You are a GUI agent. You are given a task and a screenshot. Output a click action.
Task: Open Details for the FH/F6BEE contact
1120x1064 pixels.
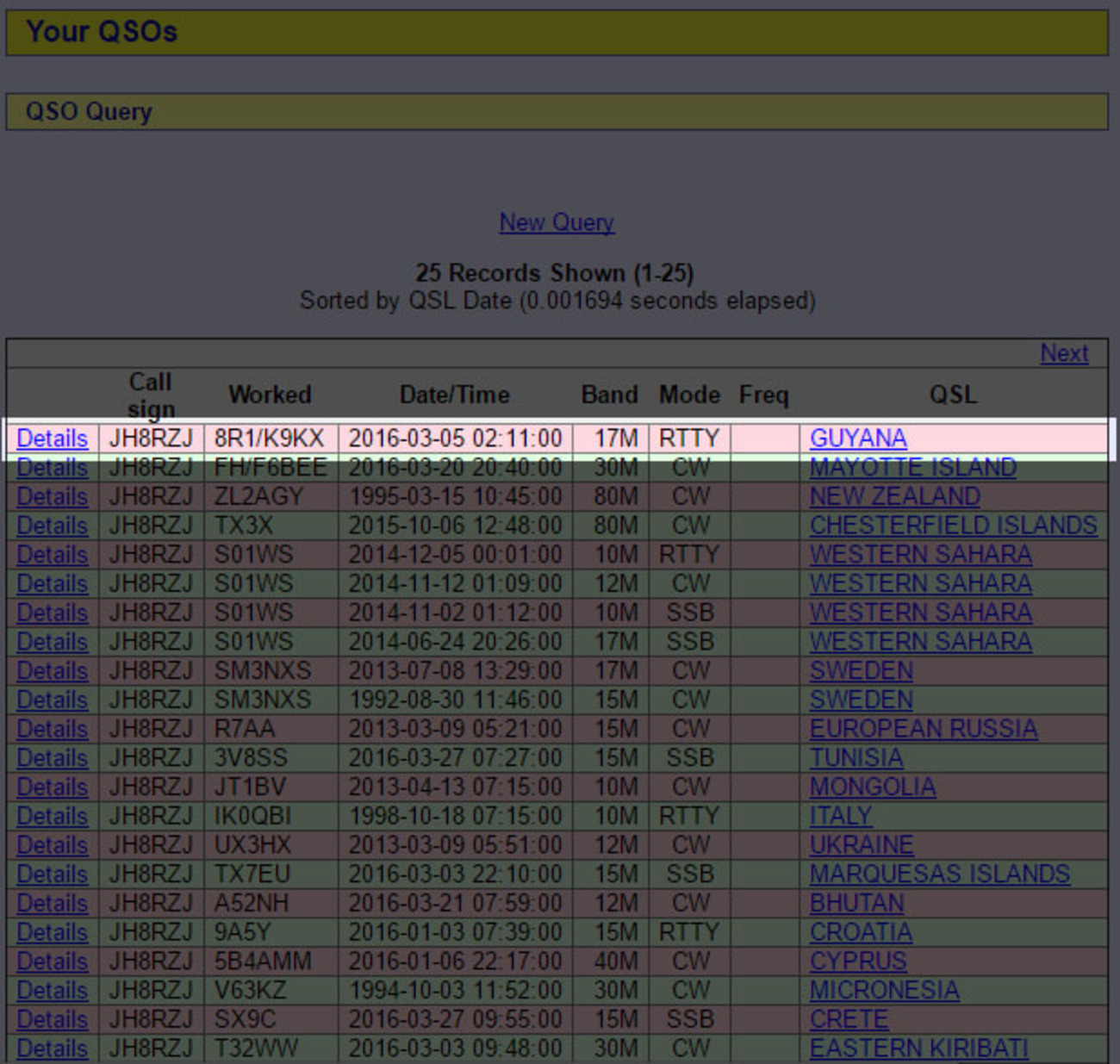point(51,468)
